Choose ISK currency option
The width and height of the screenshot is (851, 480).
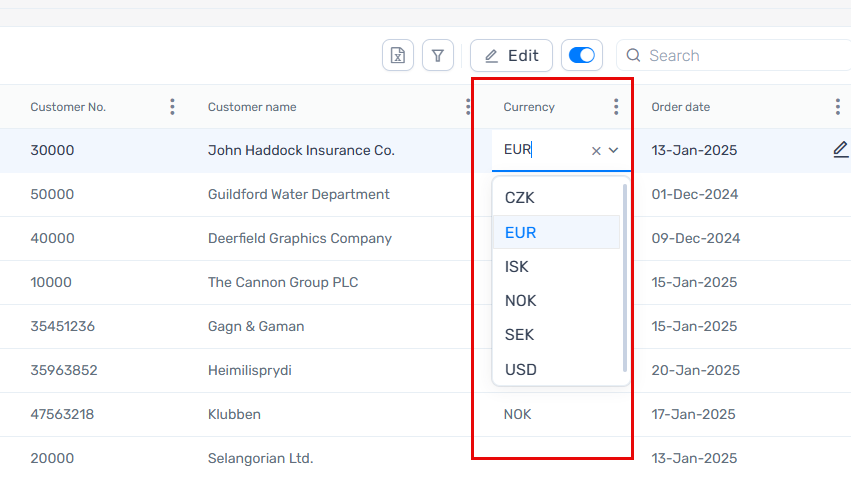[x=517, y=267]
